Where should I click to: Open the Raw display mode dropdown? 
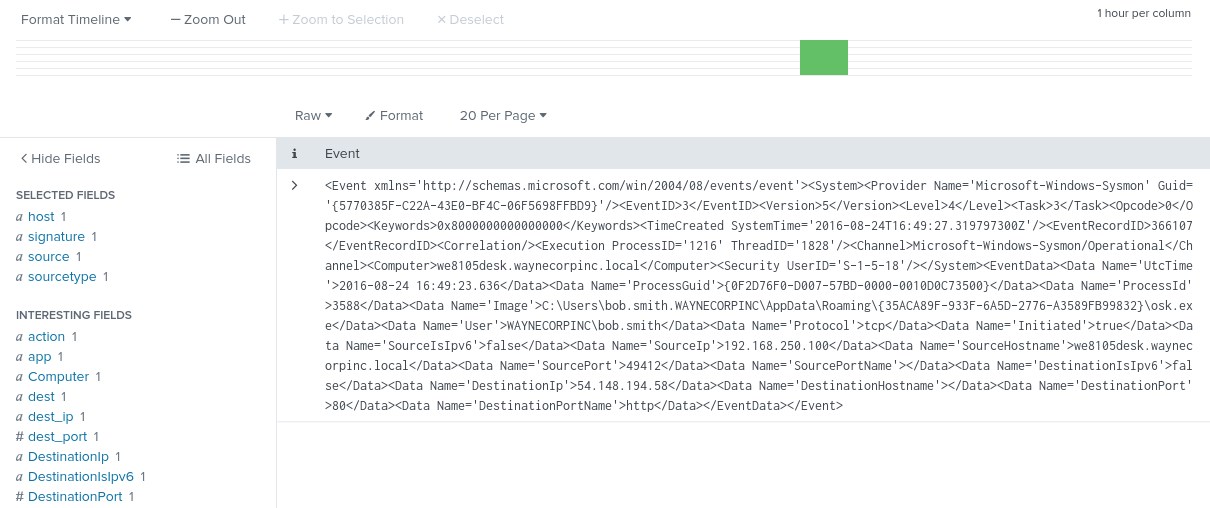click(313, 115)
